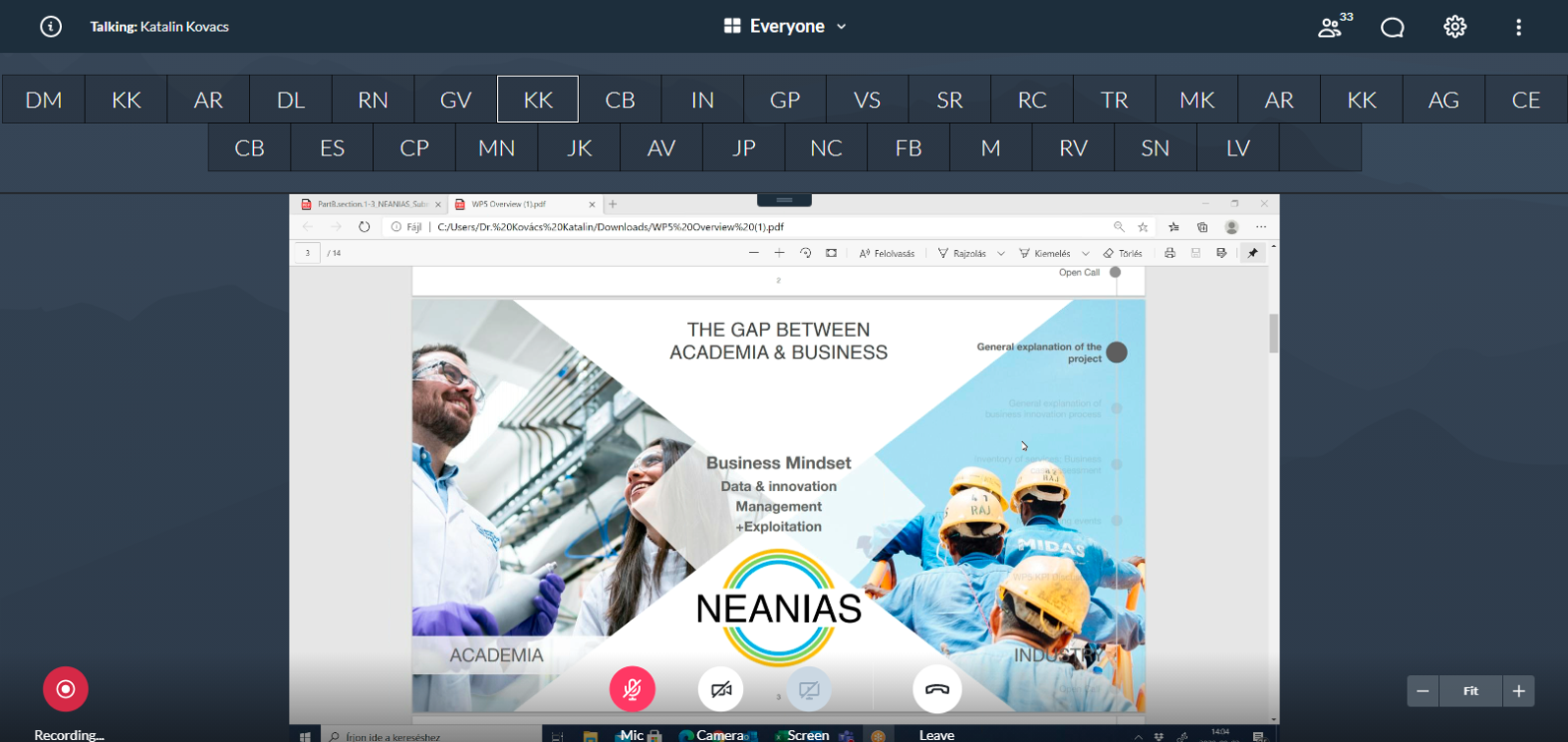Select the Törlés eraser tool
Viewport: 1568px width, 742px height.
[1123, 253]
